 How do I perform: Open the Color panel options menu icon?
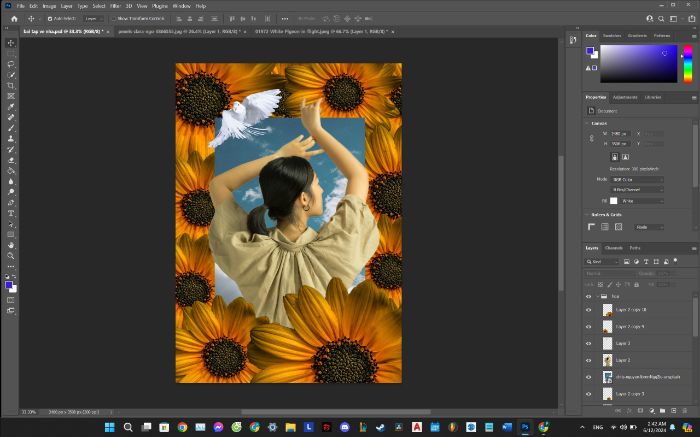click(694, 36)
